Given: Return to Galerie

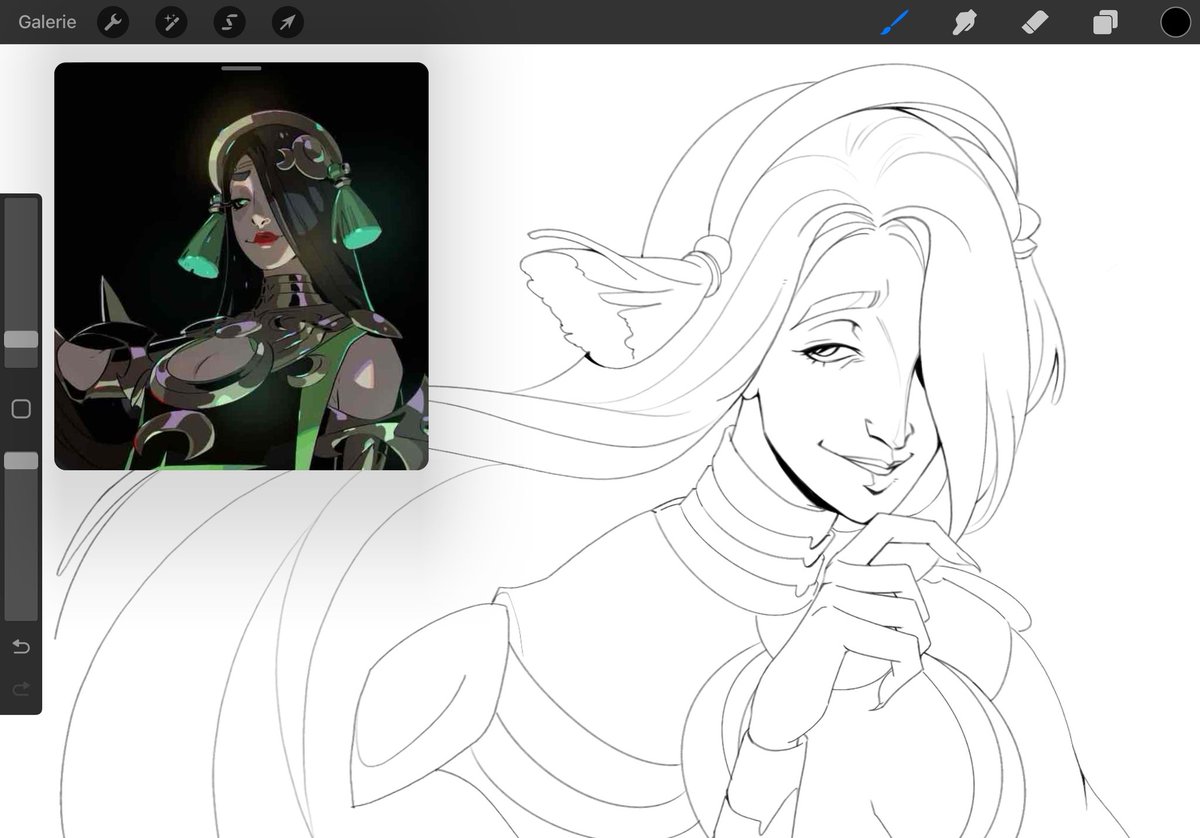Looking at the screenshot, I should [47, 22].
